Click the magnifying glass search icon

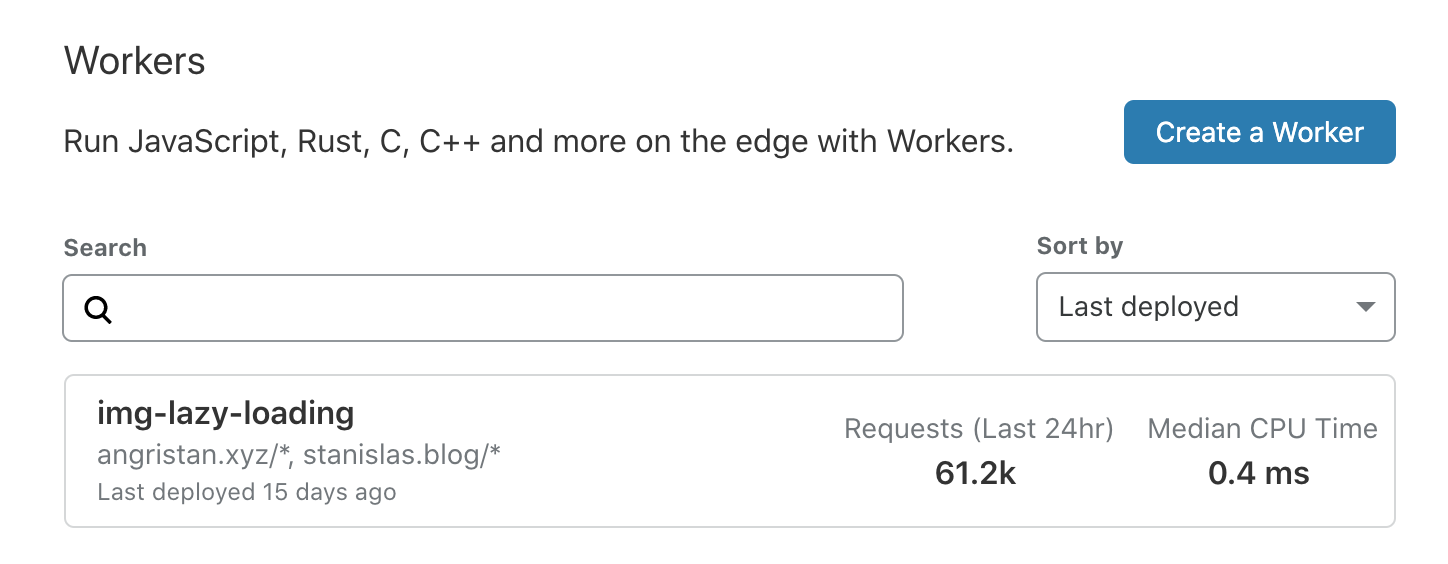98,309
